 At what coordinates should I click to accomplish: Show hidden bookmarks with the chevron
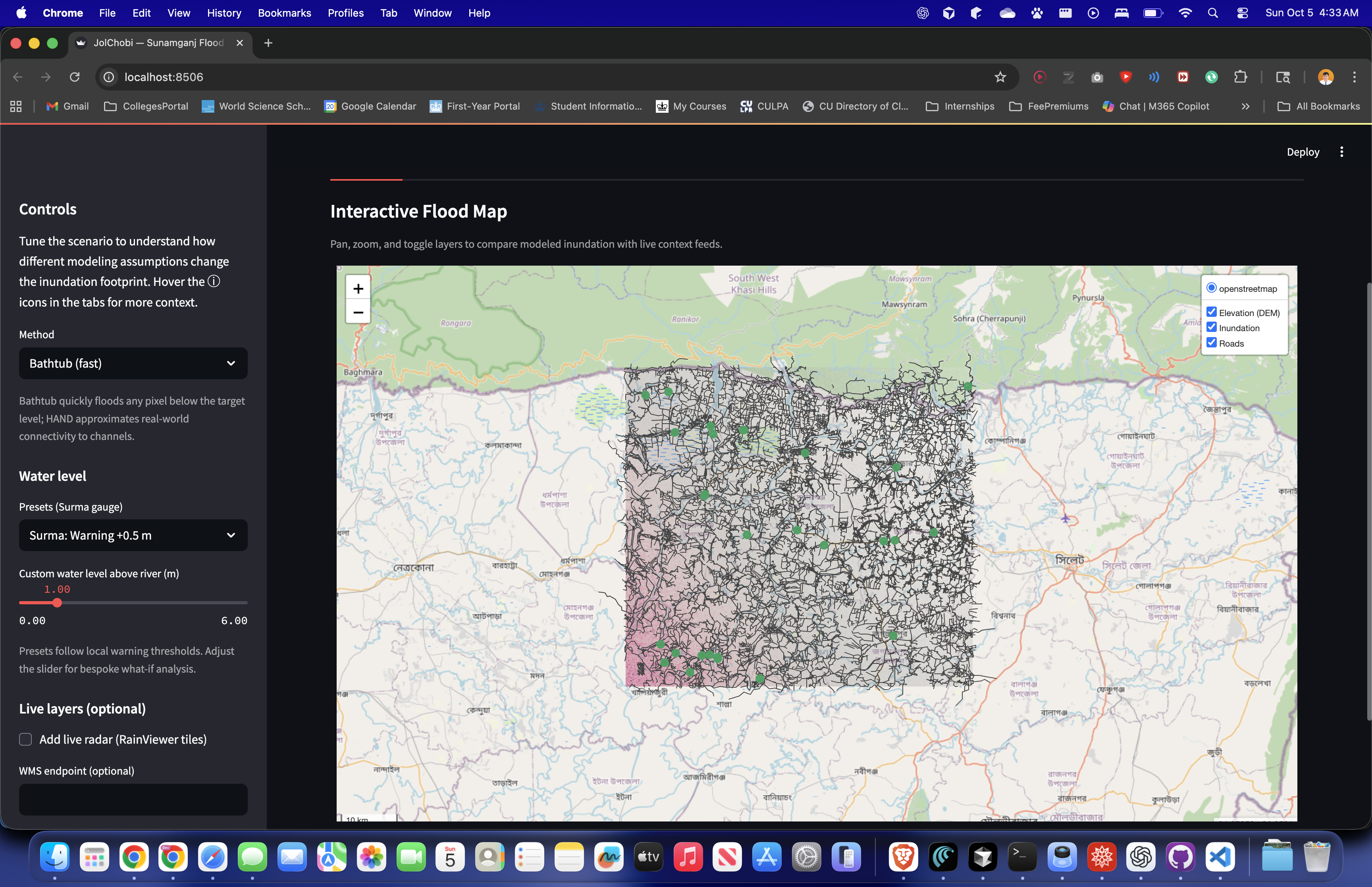(x=1245, y=106)
